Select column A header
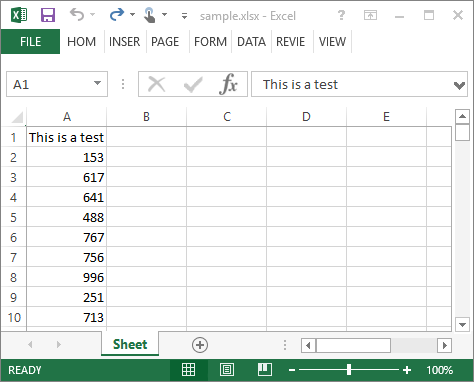The image size is (474, 382). click(67, 117)
